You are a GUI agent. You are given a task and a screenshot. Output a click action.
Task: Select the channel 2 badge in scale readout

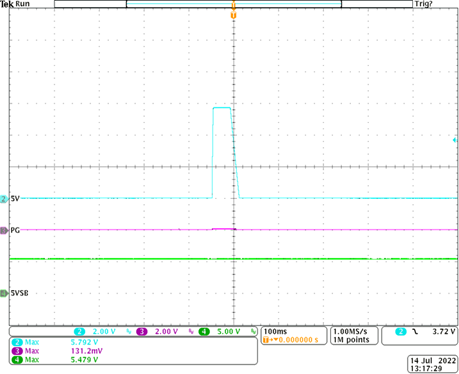click(79, 332)
